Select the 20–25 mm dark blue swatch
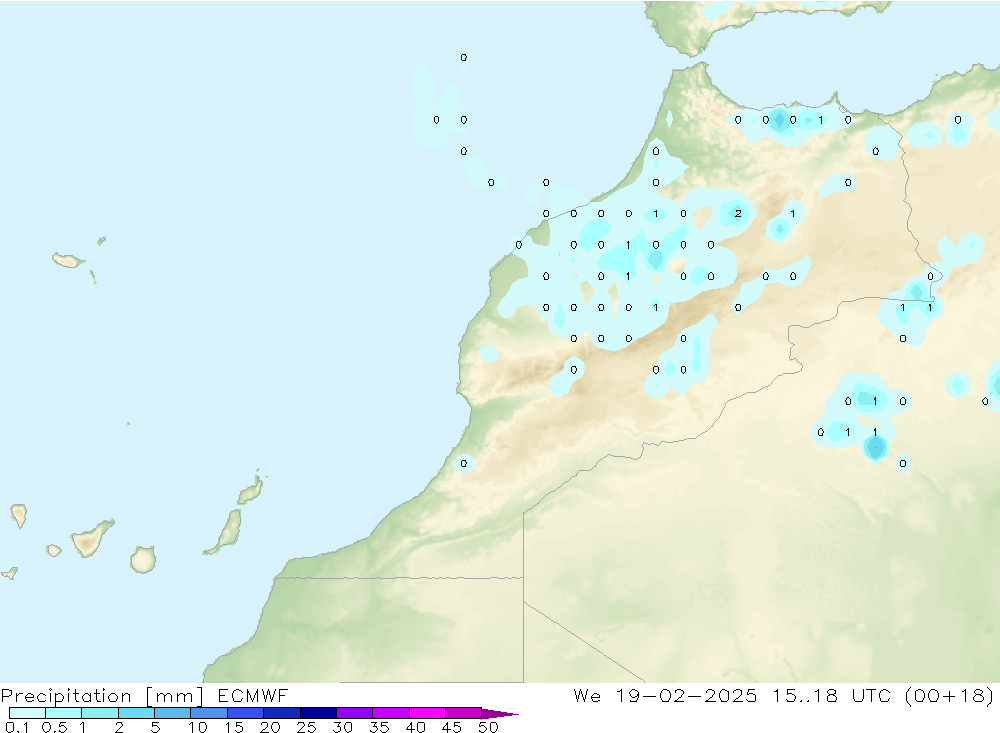1000x733 pixels. pyautogui.click(x=282, y=713)
